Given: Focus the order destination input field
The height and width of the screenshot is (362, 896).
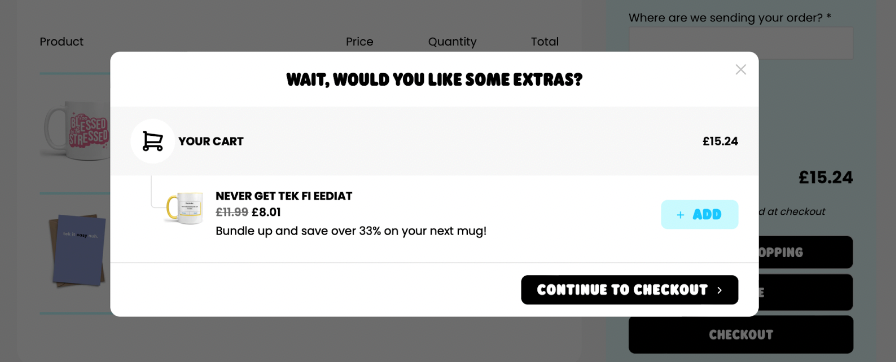Looking at the screenshot, I should 741,43.
